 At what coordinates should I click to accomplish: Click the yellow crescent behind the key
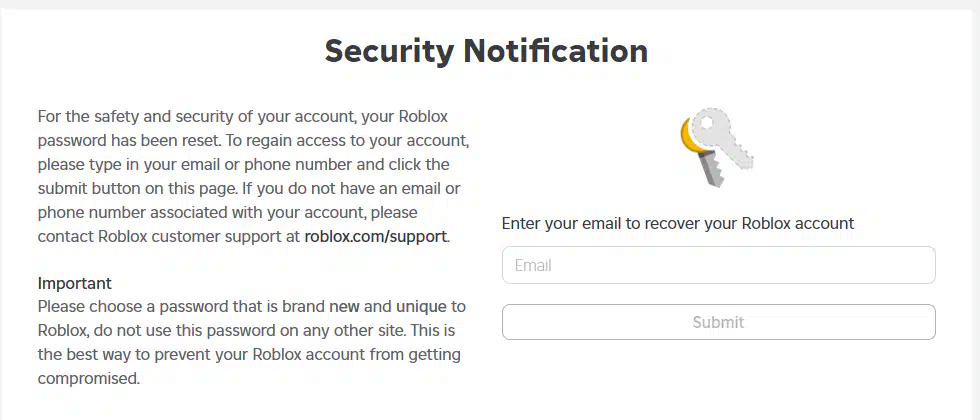tap(689, 137)
